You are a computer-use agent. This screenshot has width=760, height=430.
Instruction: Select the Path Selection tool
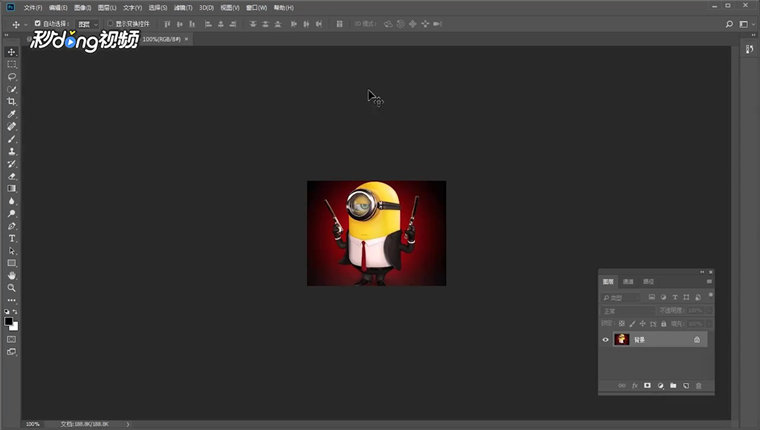tap(12, 251)
